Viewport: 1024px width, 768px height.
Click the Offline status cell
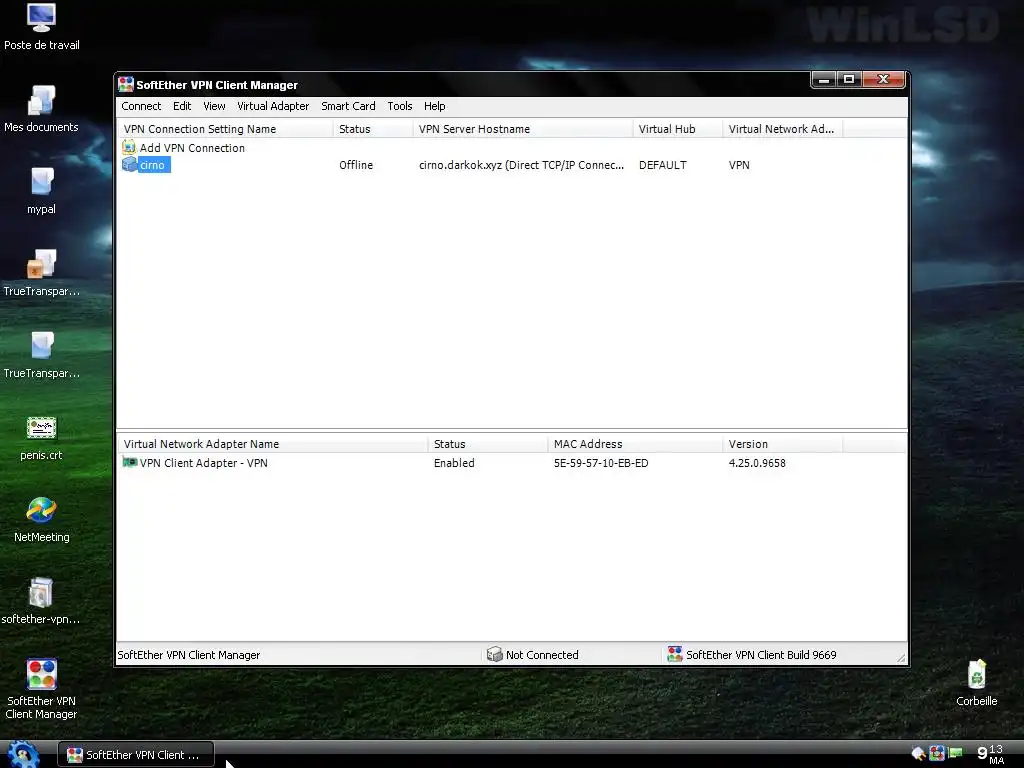click(x=356, y=165)
